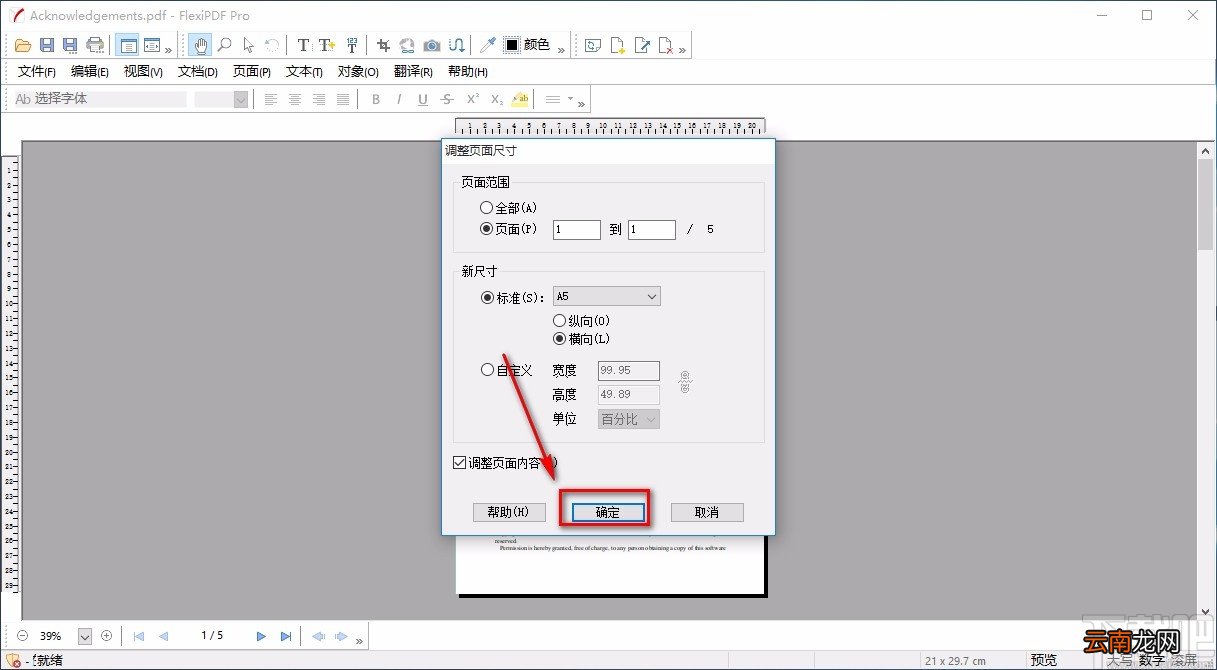The width and height of the screenshot is (1217, 670).
Task: Select the page numbering text tool
Action: (352, 45)
